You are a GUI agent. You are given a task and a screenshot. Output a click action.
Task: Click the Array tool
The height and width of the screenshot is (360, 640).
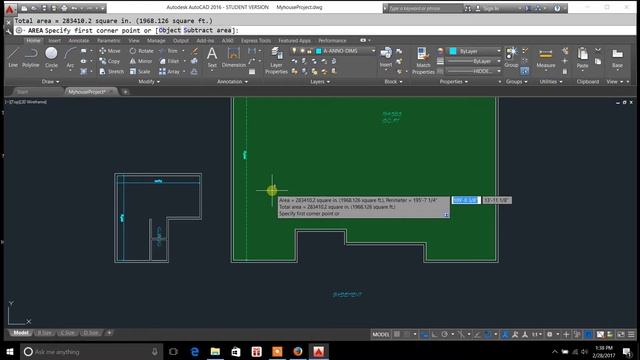tap(169, 71)
